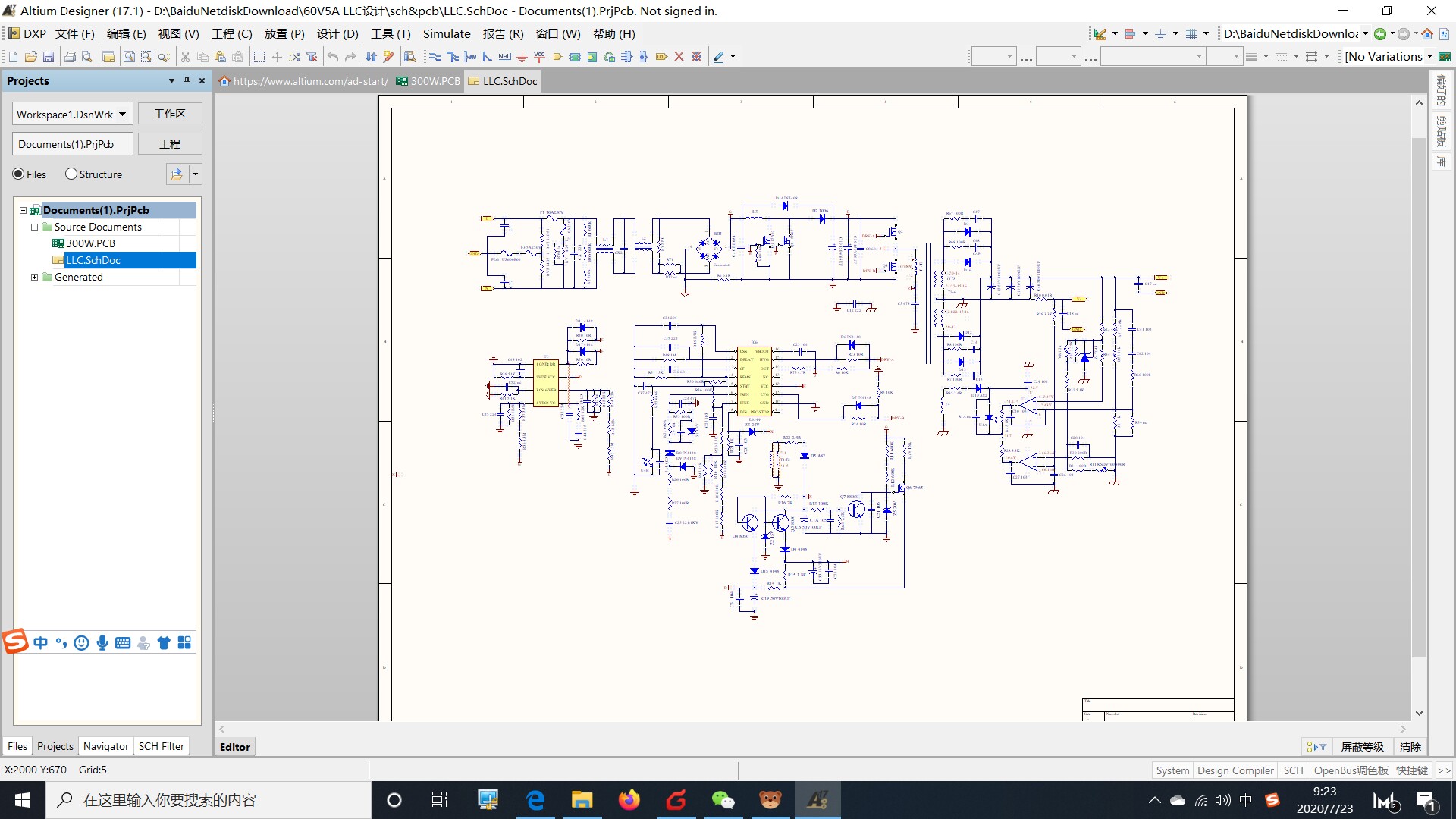This screenshot has height=819, width=1456.
Task: Click the 清除 button
Action: tap(1410, 747)
